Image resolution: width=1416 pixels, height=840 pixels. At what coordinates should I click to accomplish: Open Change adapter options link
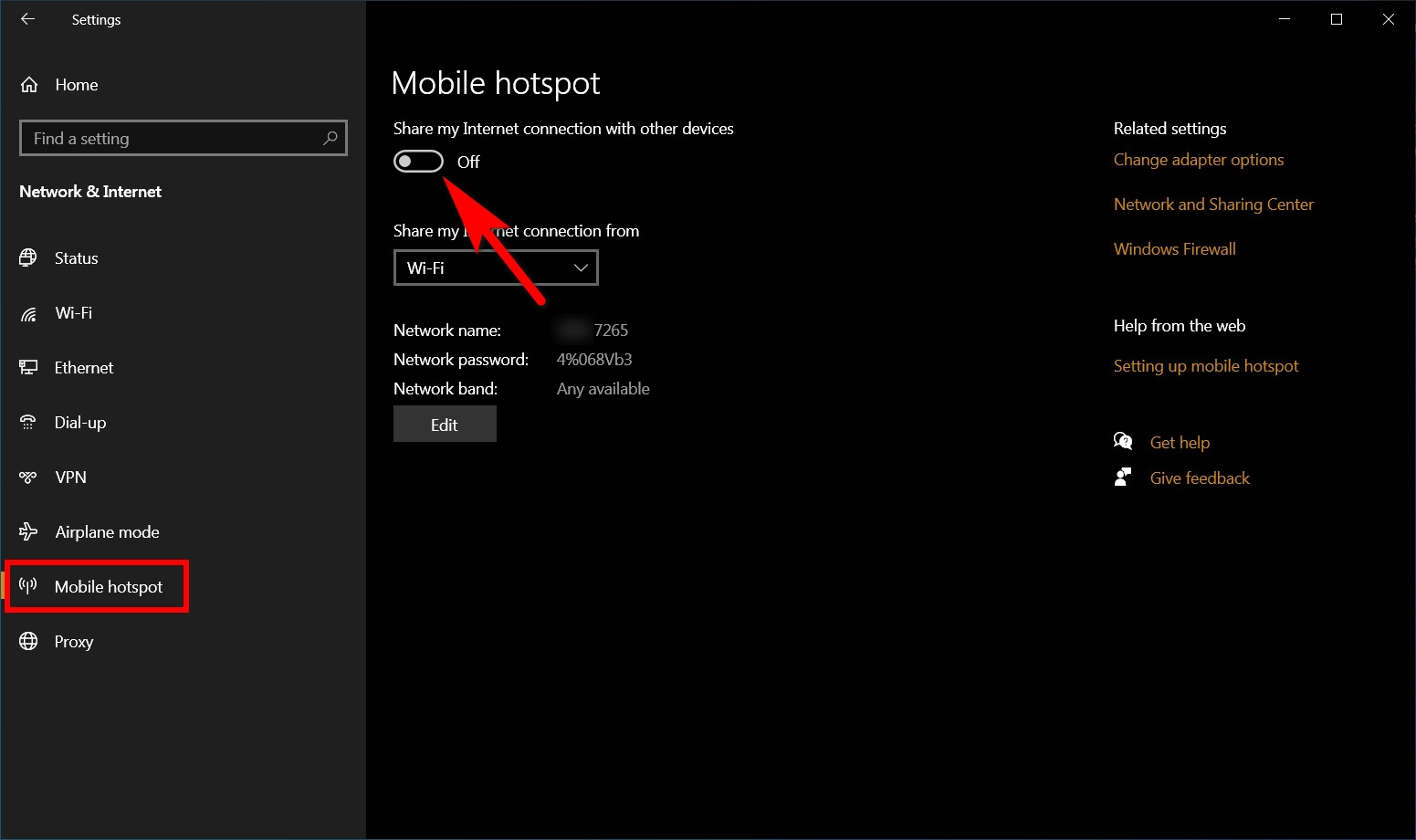pos(1199,160)
